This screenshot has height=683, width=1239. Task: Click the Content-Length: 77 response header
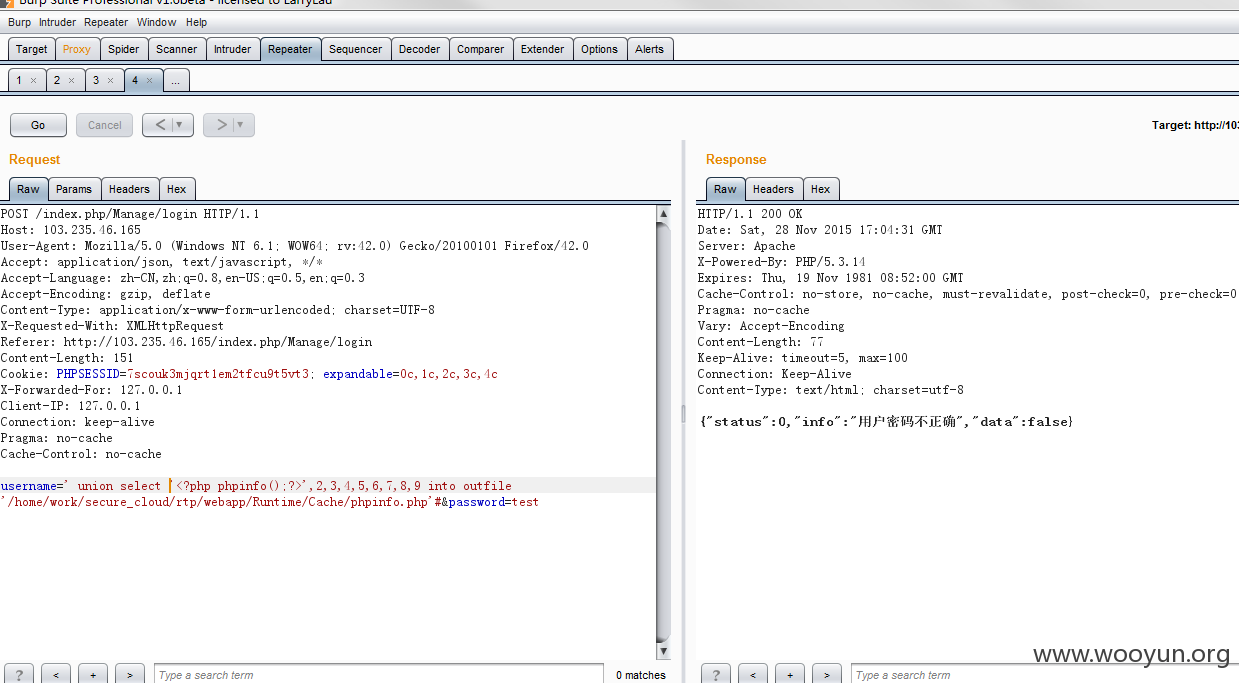[761, 342]
